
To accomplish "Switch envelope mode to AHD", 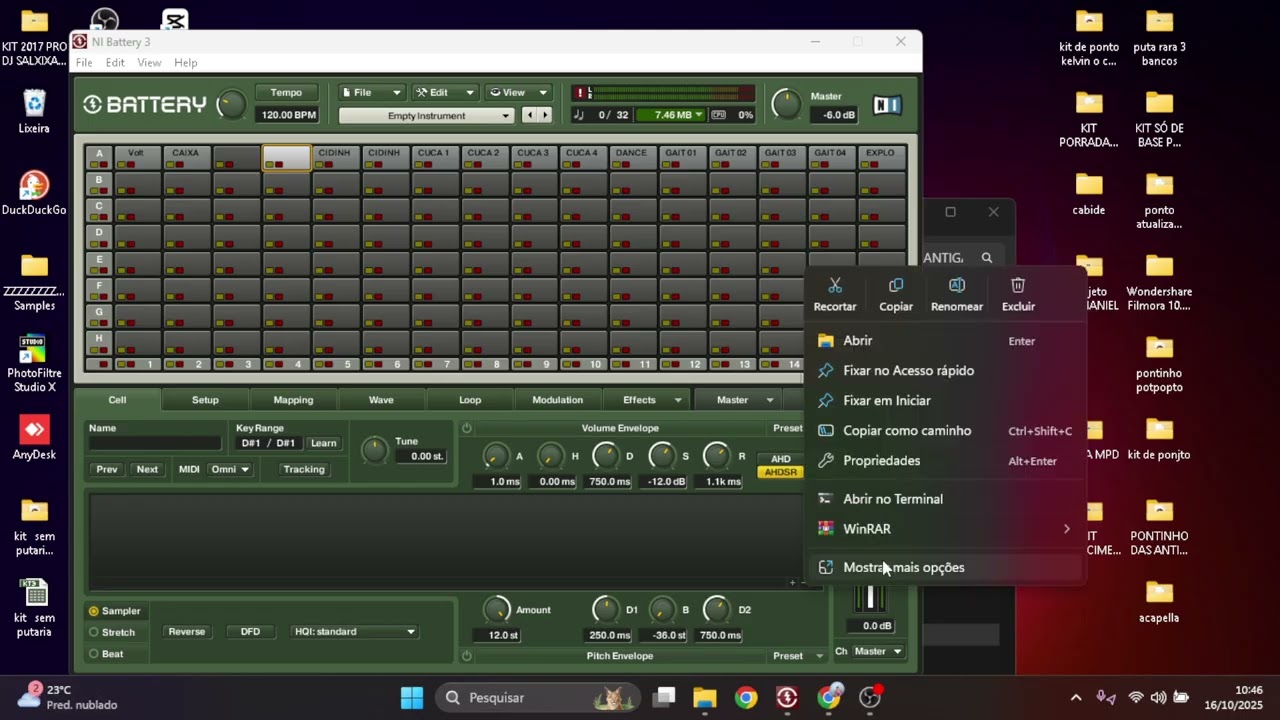I will coord(780,459).
